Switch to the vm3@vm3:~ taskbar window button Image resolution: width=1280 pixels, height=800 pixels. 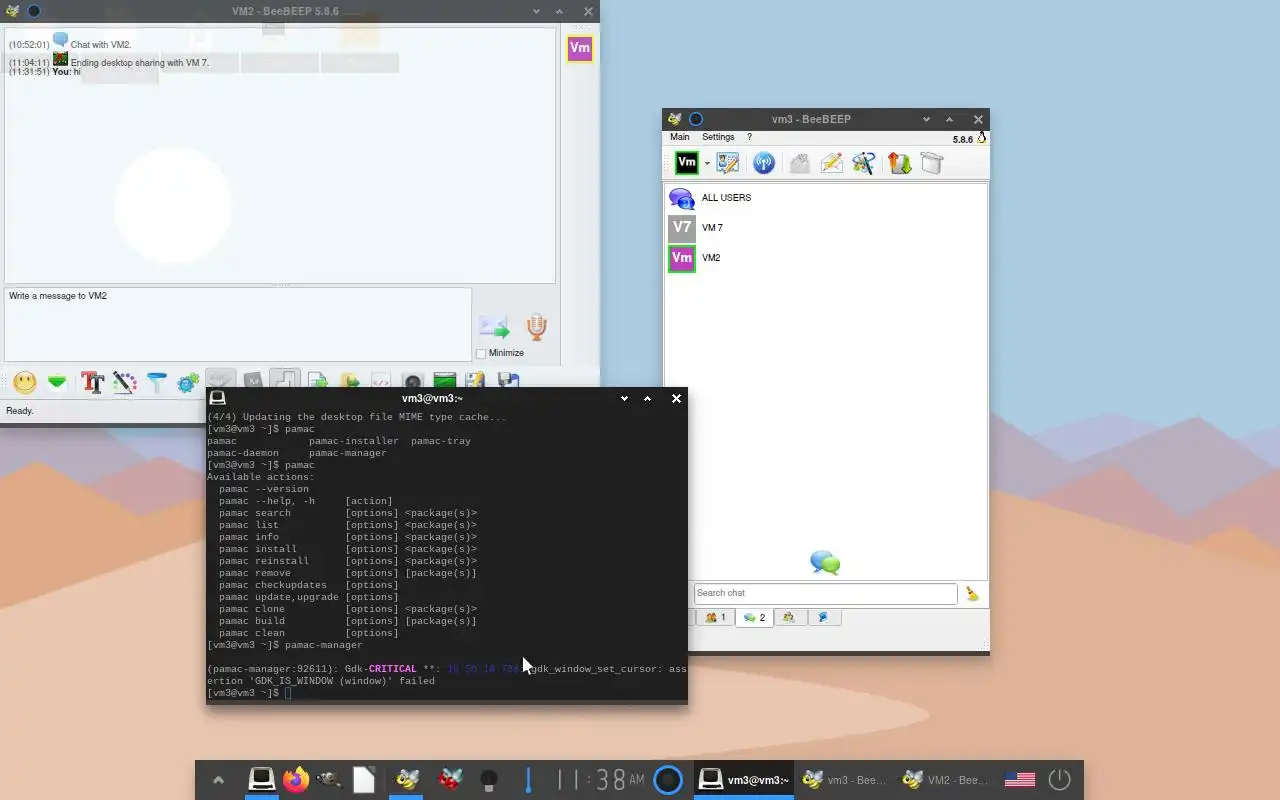[744, 780]
